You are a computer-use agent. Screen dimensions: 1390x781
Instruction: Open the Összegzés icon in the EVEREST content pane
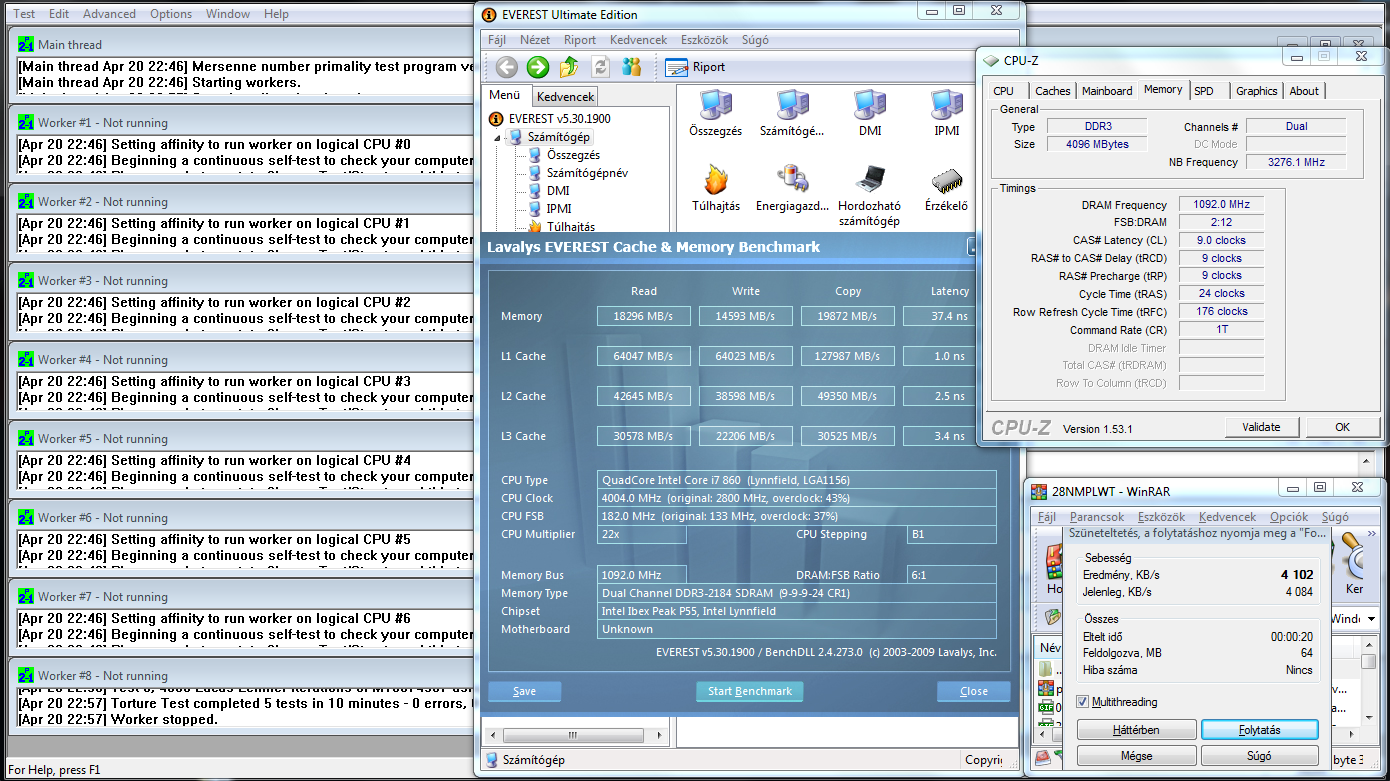coord(716,114)
